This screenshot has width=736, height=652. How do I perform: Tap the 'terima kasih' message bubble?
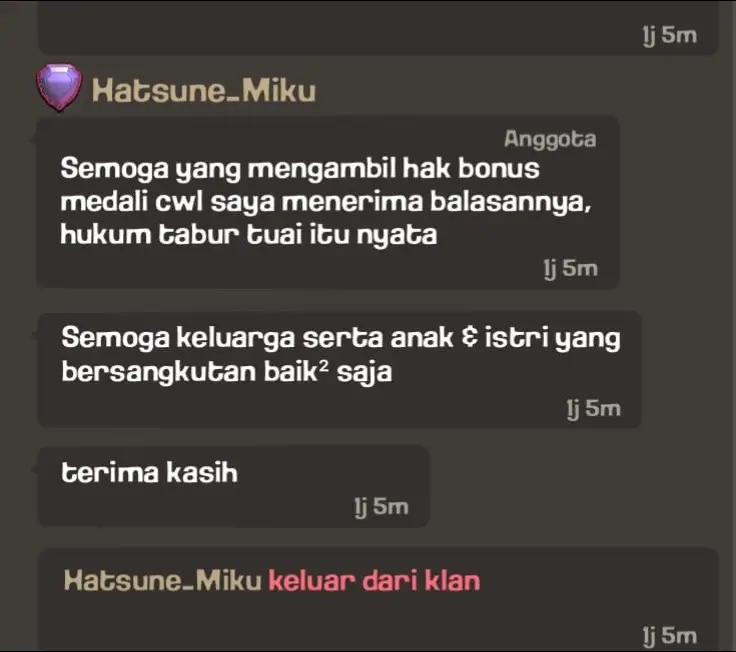tap(233, 486)
